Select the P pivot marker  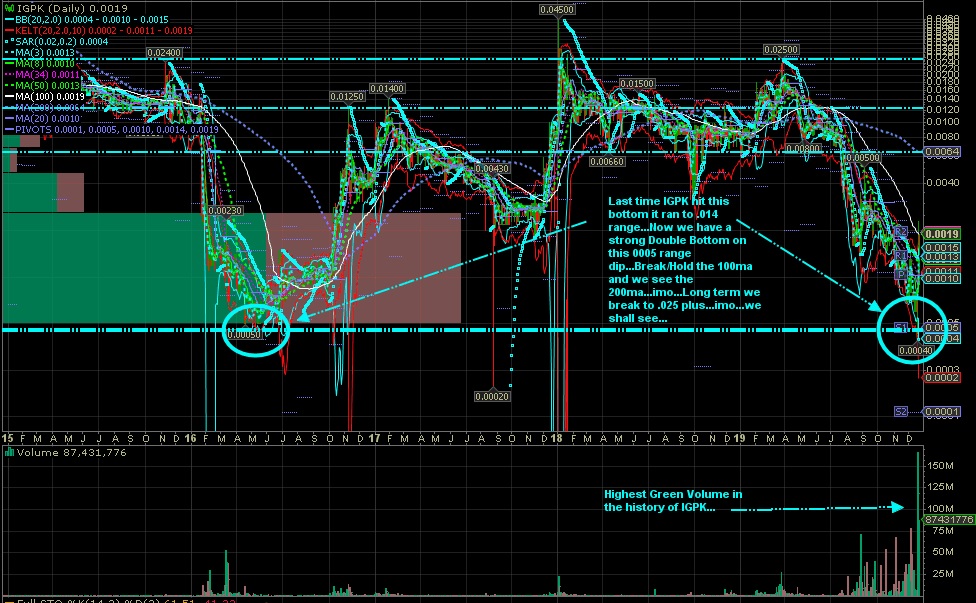pos(901,274)
